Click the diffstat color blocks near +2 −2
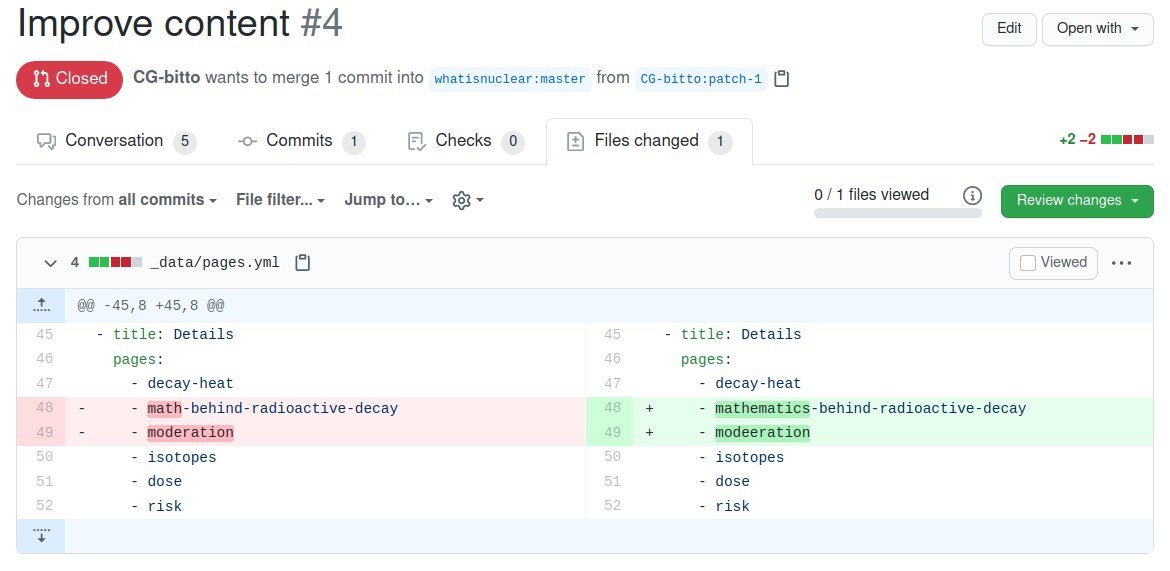 click(x=1127, y=140)
